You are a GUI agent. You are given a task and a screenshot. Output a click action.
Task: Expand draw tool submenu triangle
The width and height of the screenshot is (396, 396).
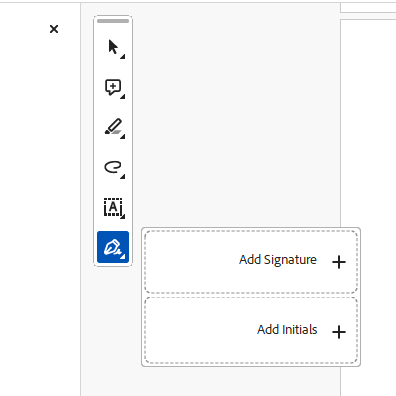pyautogui.click(x=123, y=177)
